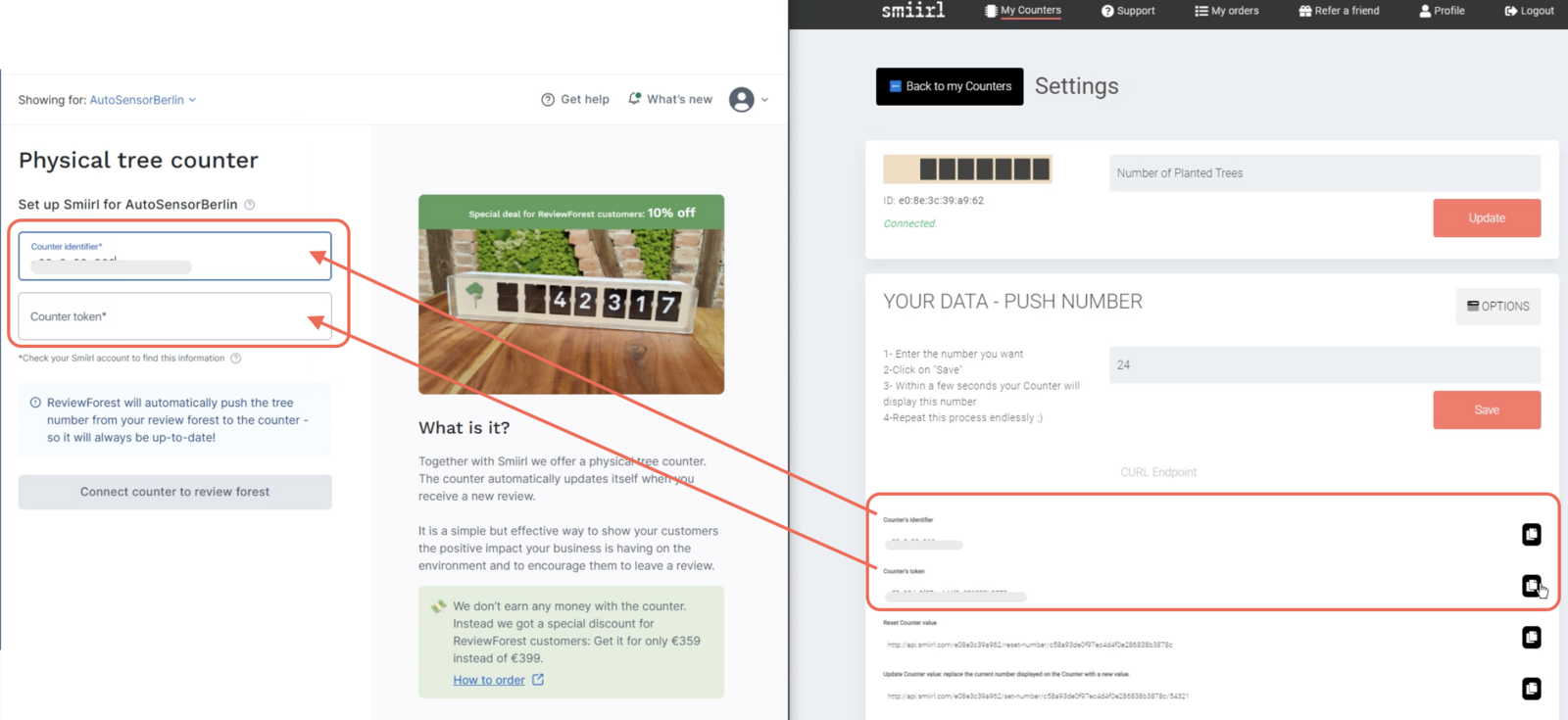Copy the Update Counter value URL

pyautogui.click(x=1531, y=689)
